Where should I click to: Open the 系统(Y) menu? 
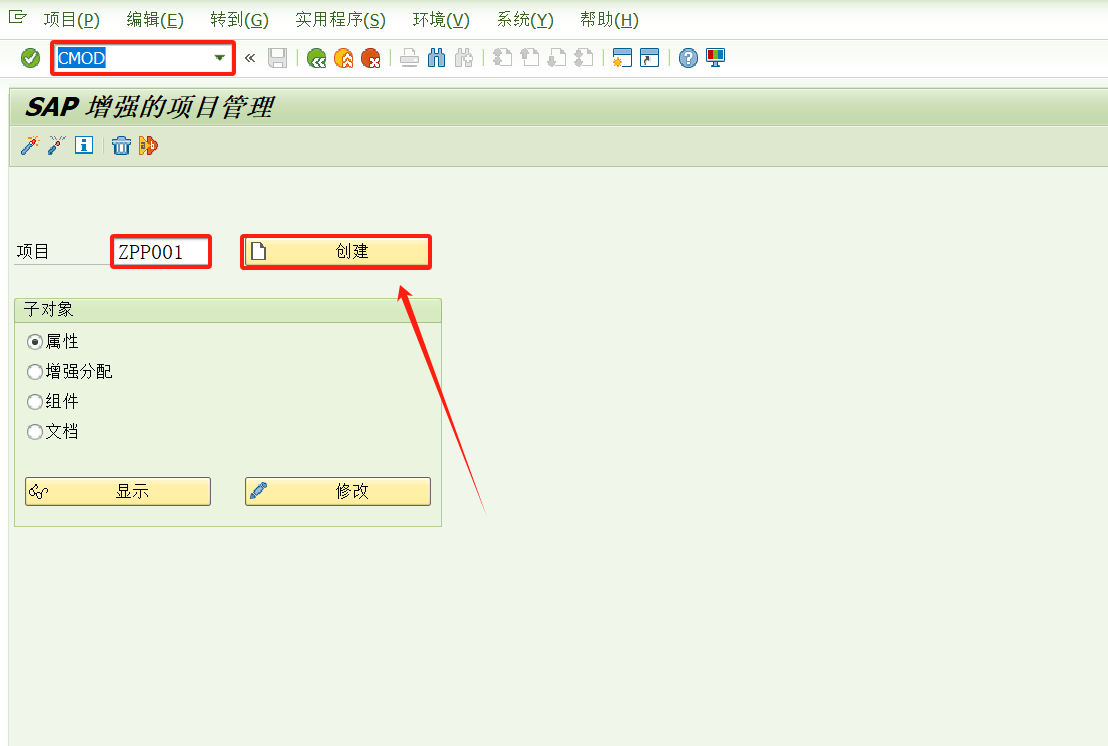pos(525,20)
